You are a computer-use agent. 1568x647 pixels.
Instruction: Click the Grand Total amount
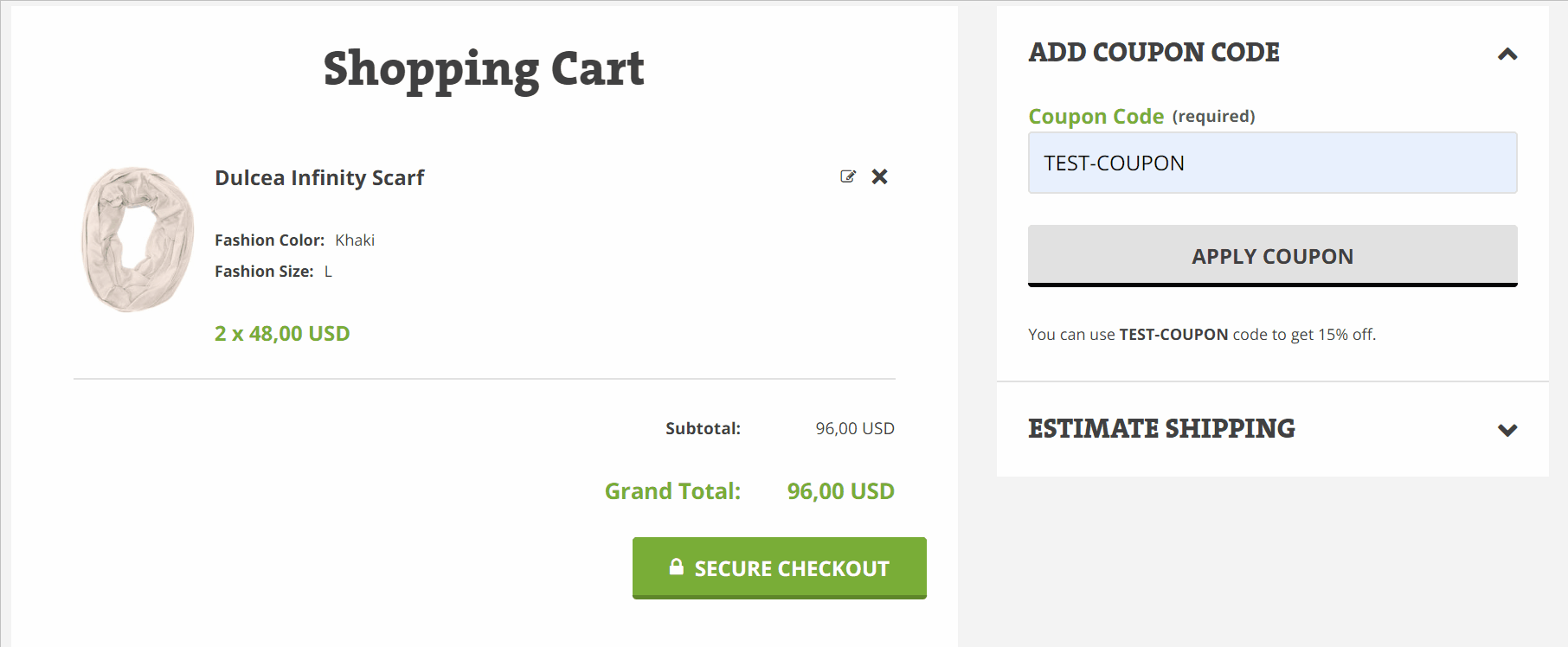pos(840,491)
